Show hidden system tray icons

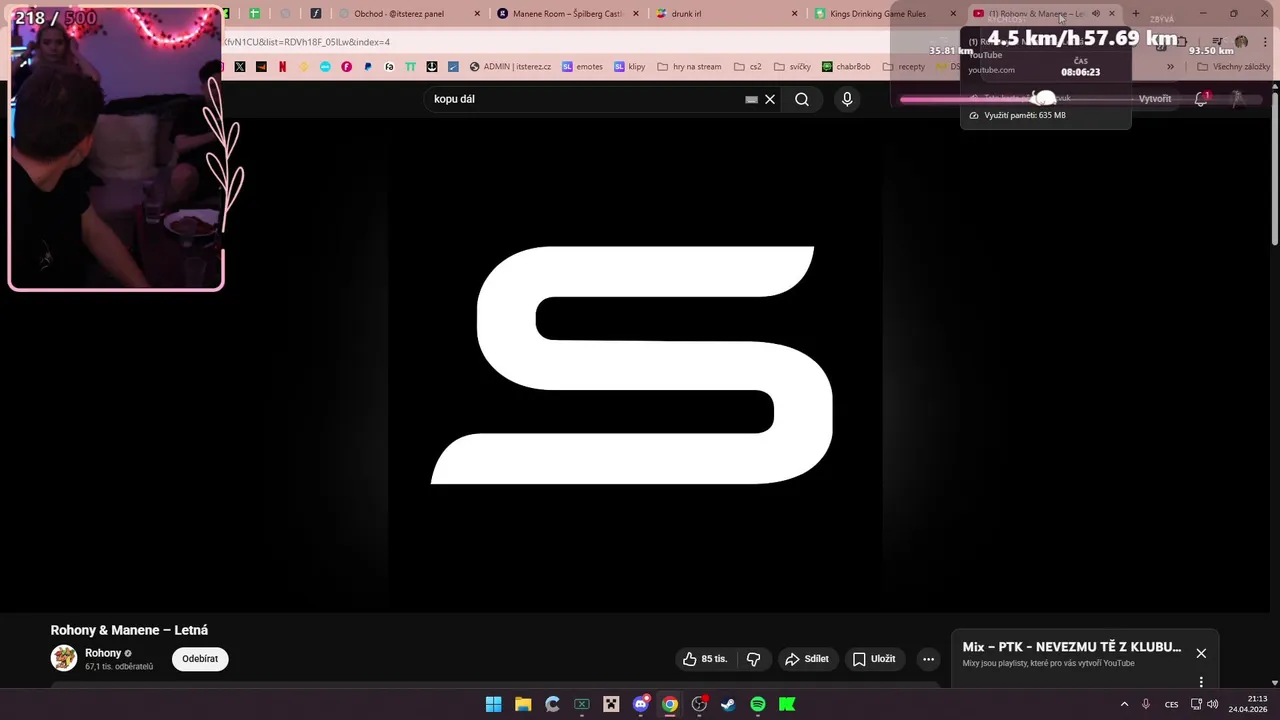tap(1124, 704)
